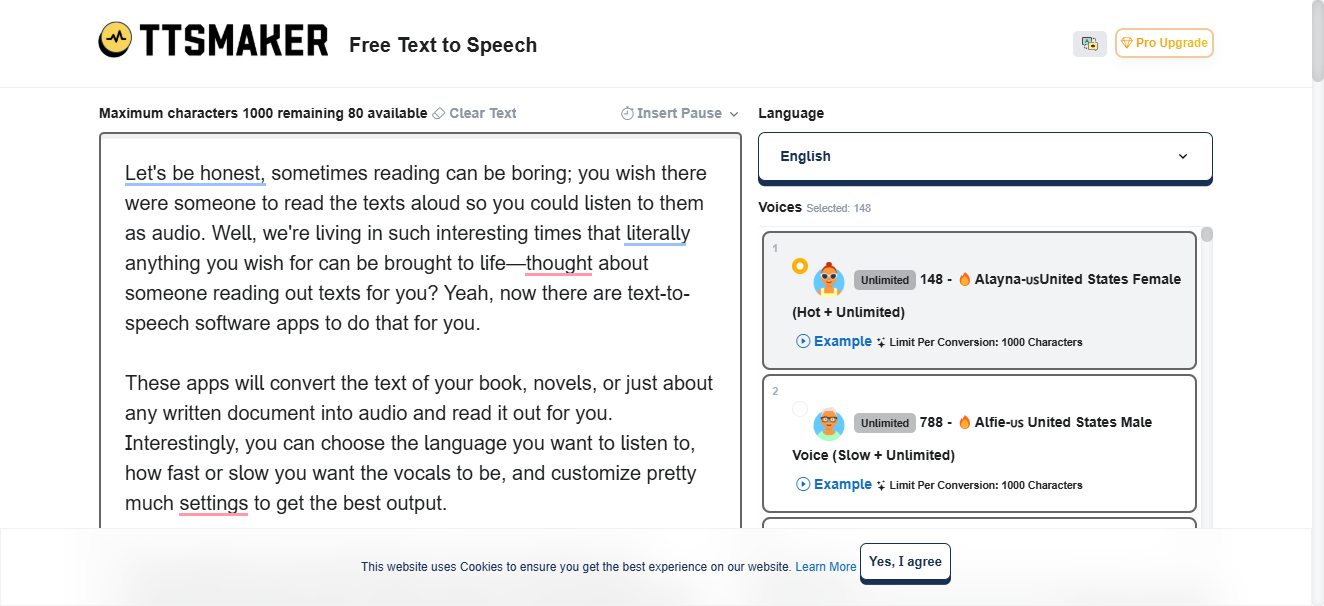
Task: Click the Free Text to Speech heading
Action: [x=443, y=45]
